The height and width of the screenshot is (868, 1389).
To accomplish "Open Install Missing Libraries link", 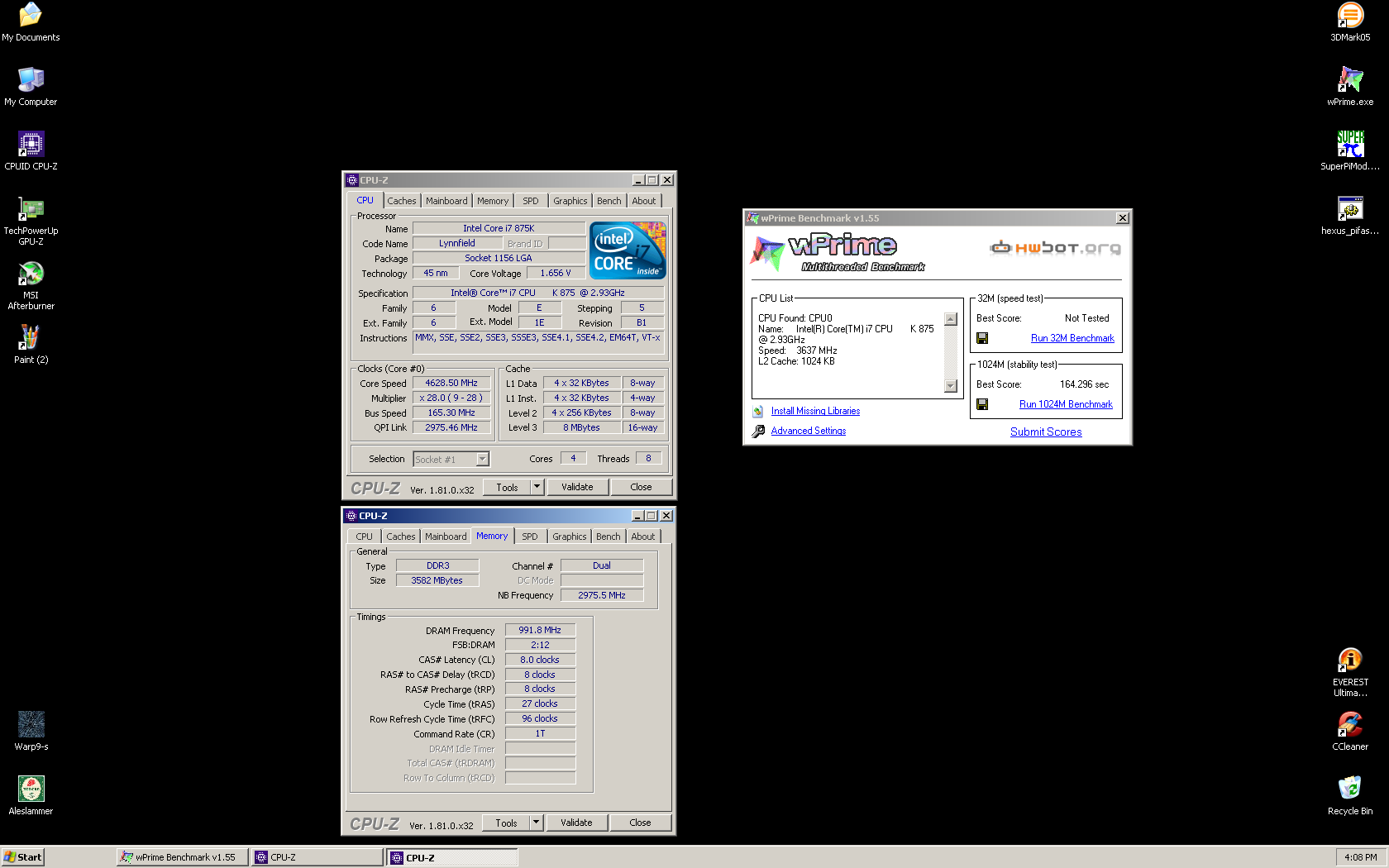I will click(815, 411).
